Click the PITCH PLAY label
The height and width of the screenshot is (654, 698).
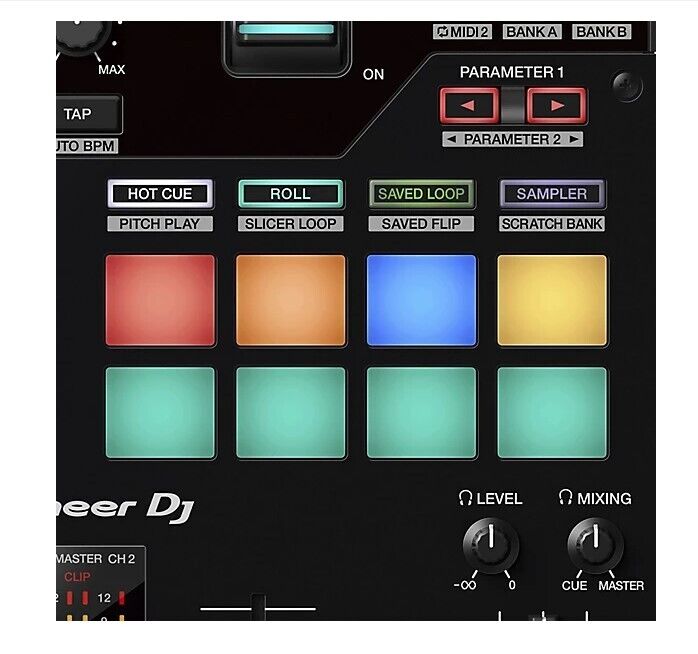click(x=160, y=223)
